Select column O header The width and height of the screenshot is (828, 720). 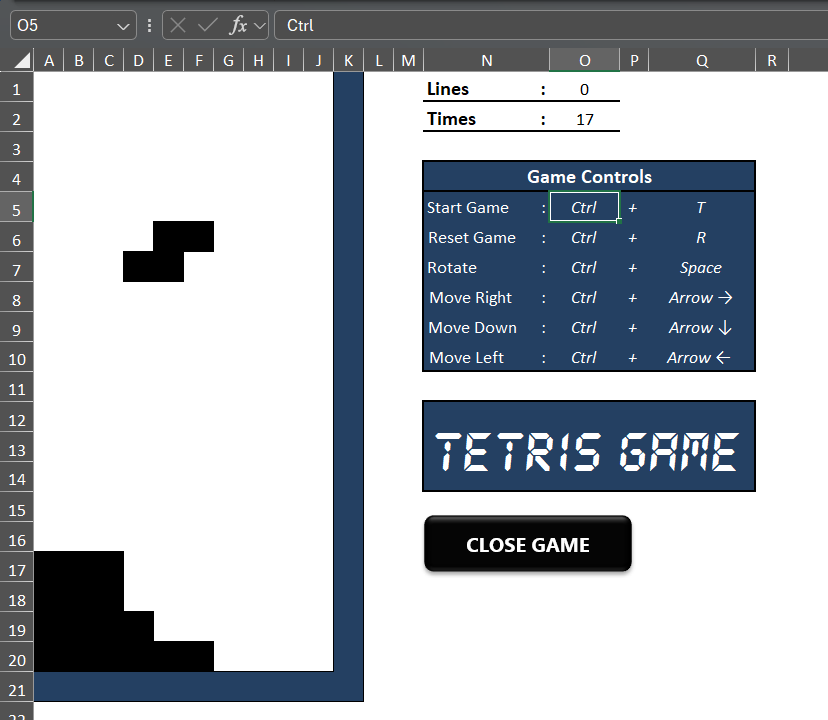(585, 61)
